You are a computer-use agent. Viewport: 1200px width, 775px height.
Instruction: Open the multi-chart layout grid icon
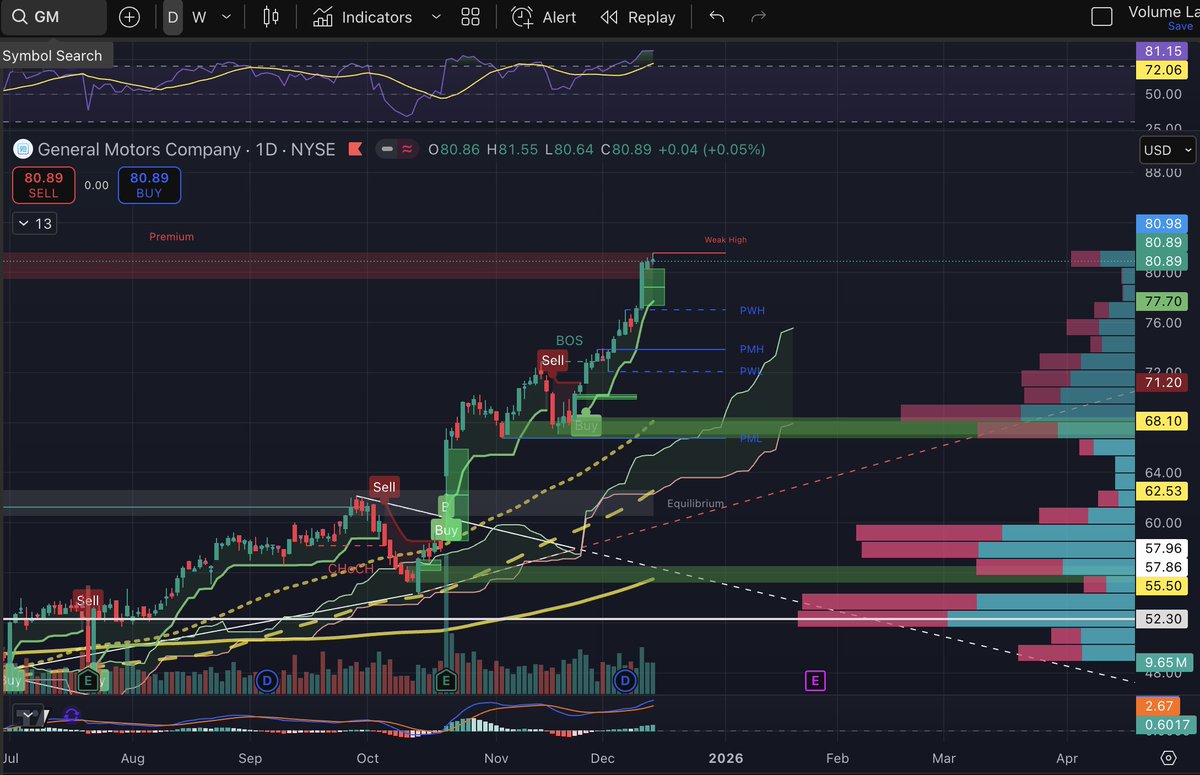pos(470,17)
